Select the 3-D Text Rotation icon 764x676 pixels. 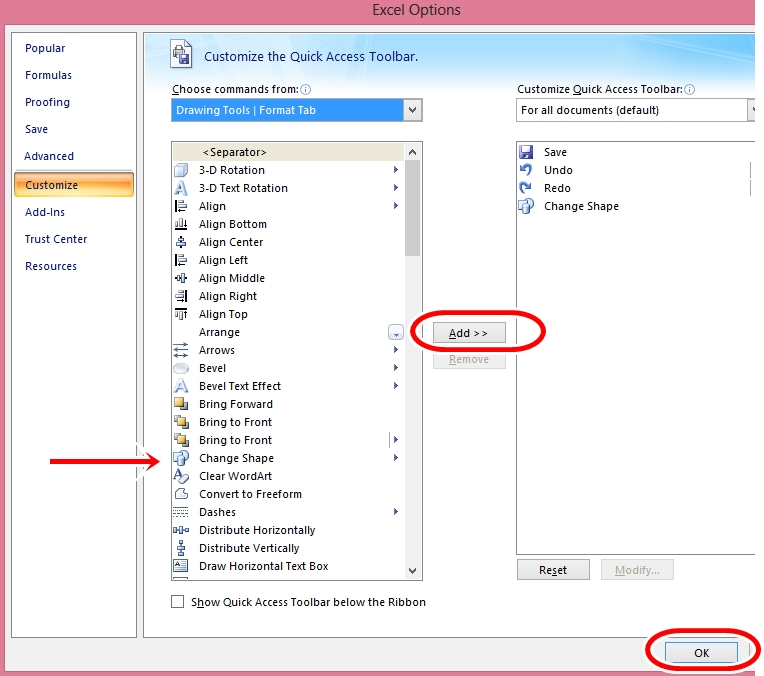[x=181, y=188]
